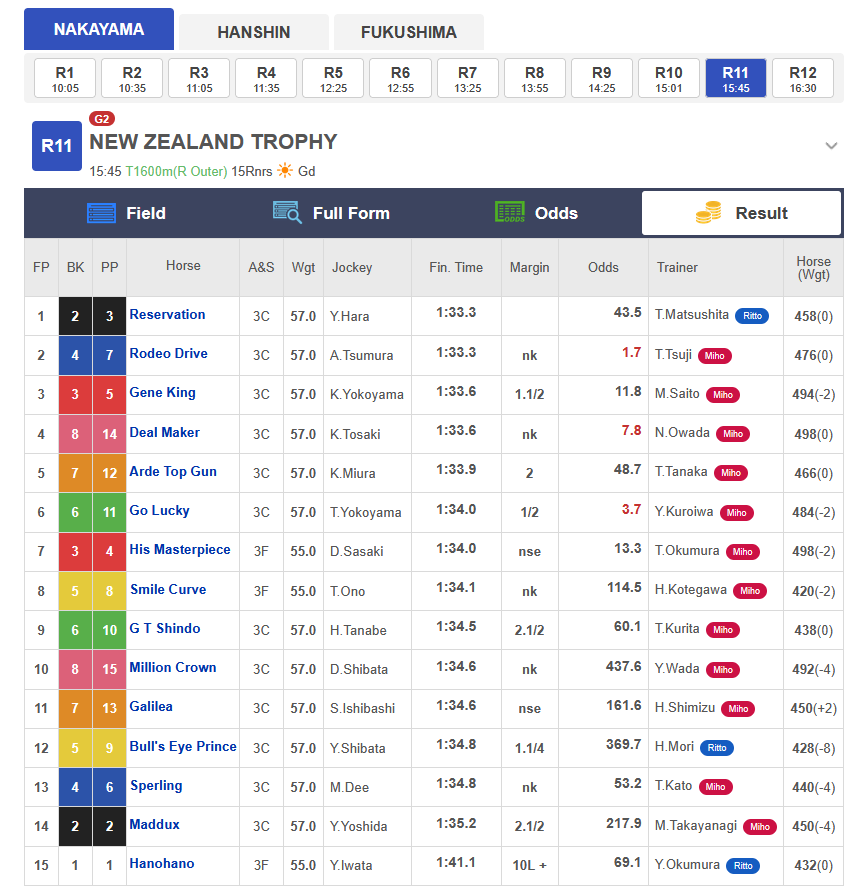
Task: Open horse His Masterpiece's profile link
Action: pyautogui.click(x=180, y=550)
